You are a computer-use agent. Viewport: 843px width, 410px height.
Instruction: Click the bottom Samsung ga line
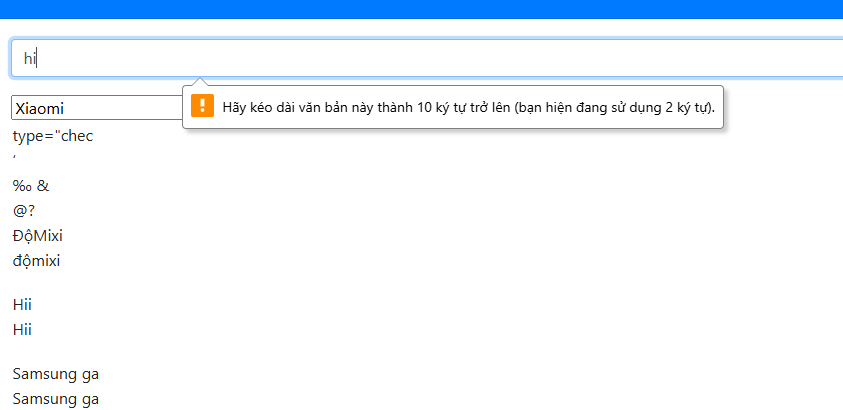[56, 399]
